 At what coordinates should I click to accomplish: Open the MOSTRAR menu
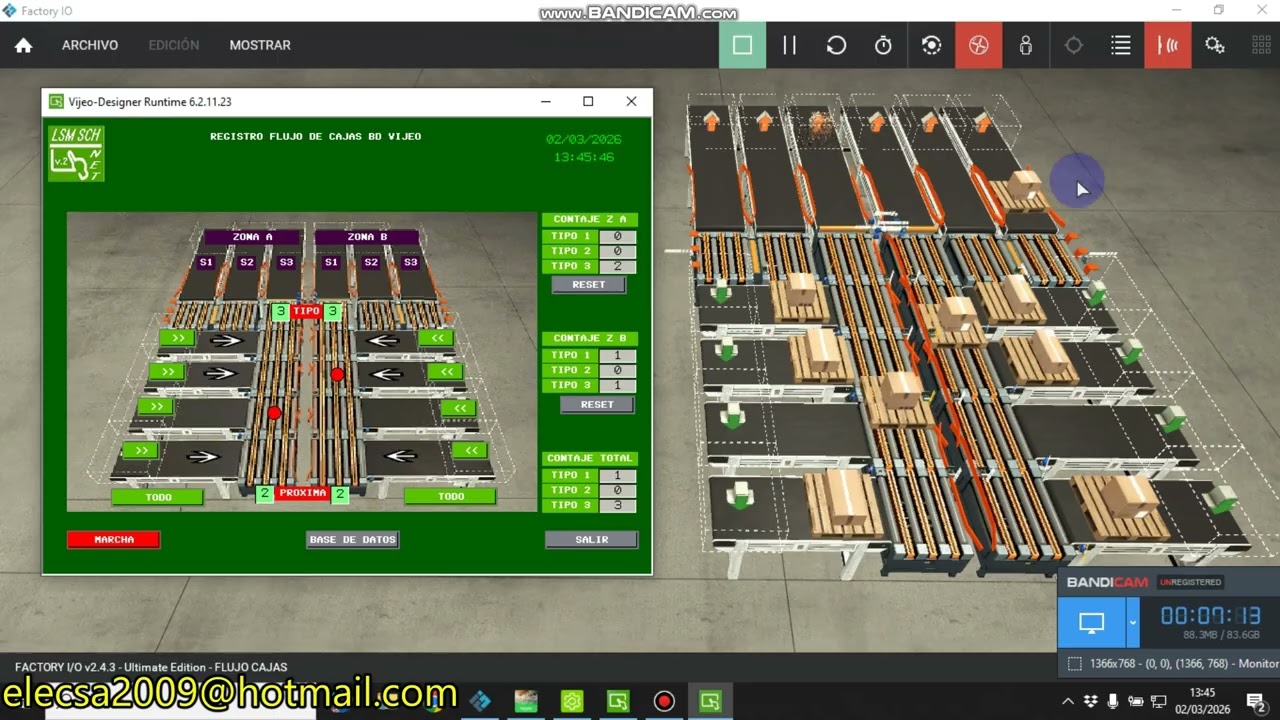pyautogui.click(x=260, y=45)
